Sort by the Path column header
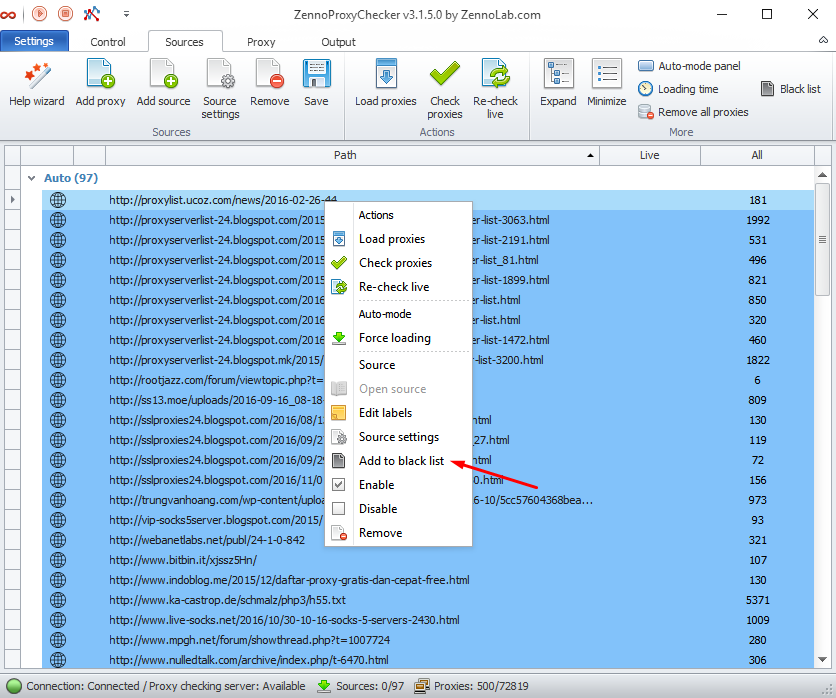The height and width of the screenshot is (698, 836). click(352, 155)
